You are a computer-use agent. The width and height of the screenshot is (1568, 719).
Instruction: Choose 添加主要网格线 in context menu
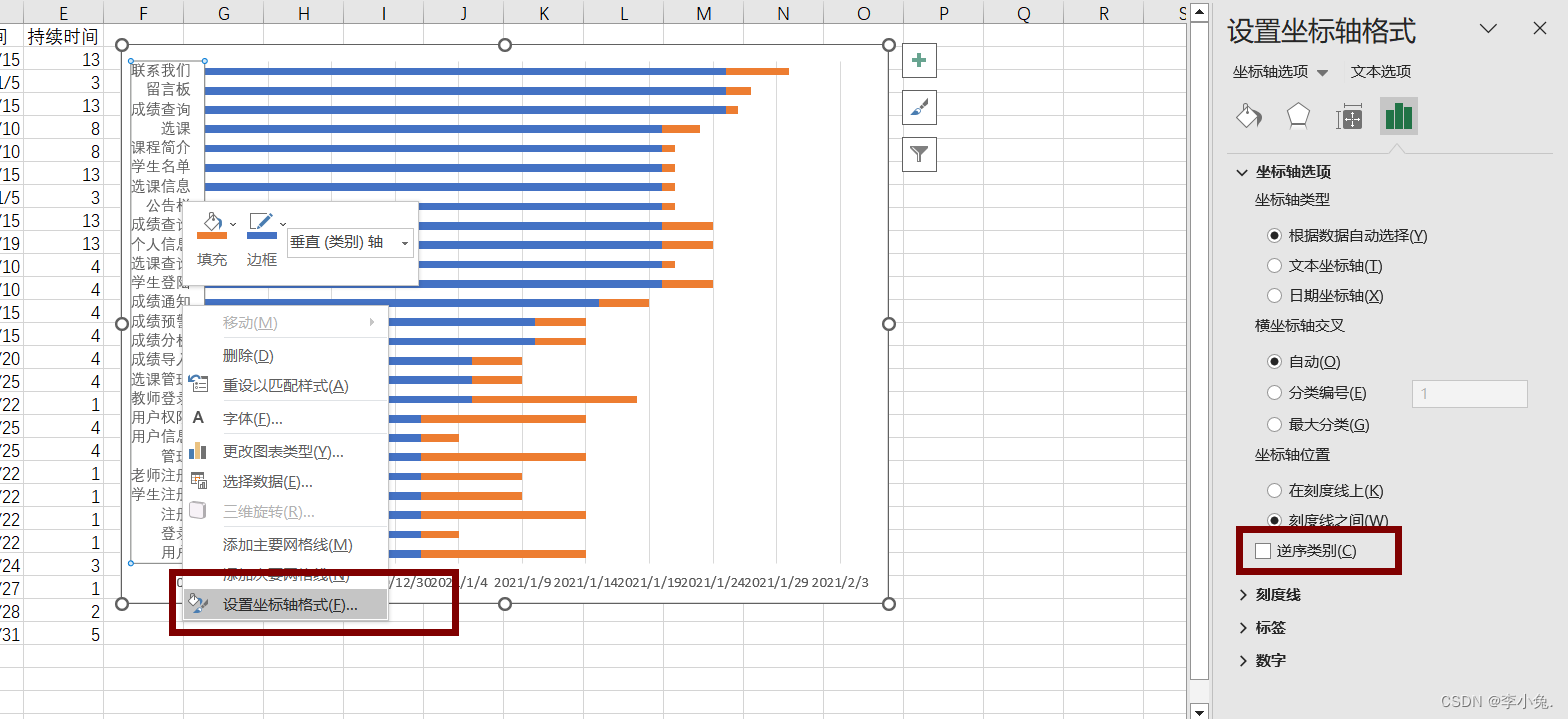(286, 545)
